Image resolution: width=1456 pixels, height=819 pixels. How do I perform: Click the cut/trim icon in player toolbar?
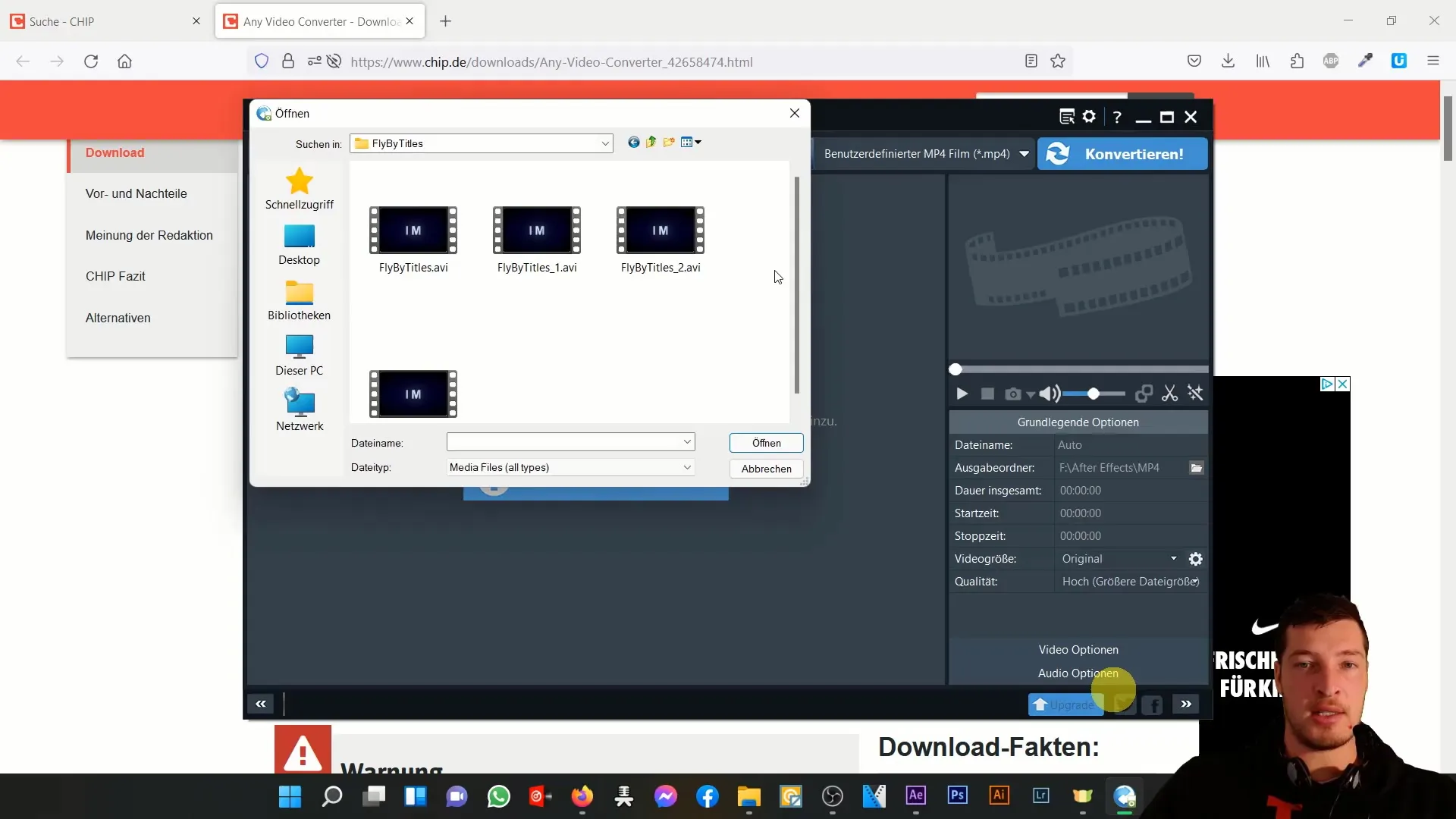(x=1170, y=394)
